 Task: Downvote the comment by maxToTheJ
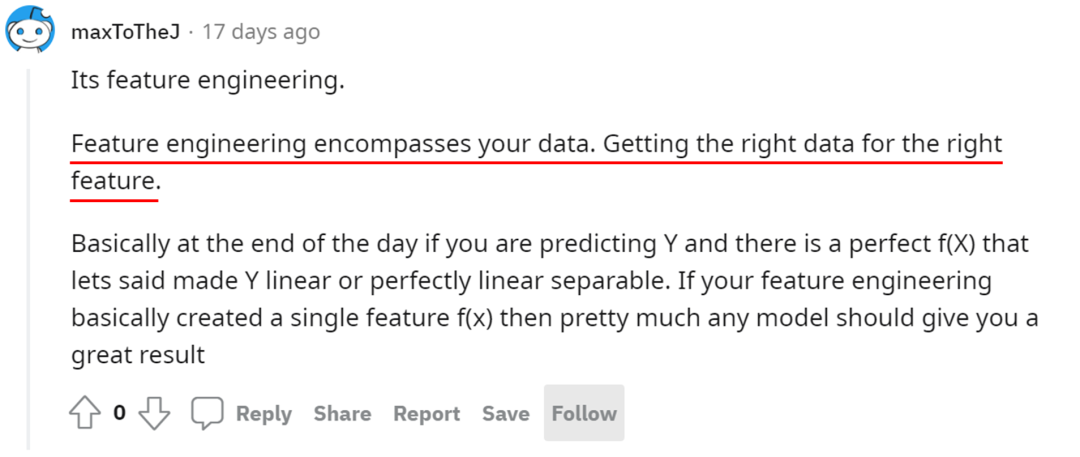pyautogui.click(x=155, y=413)
